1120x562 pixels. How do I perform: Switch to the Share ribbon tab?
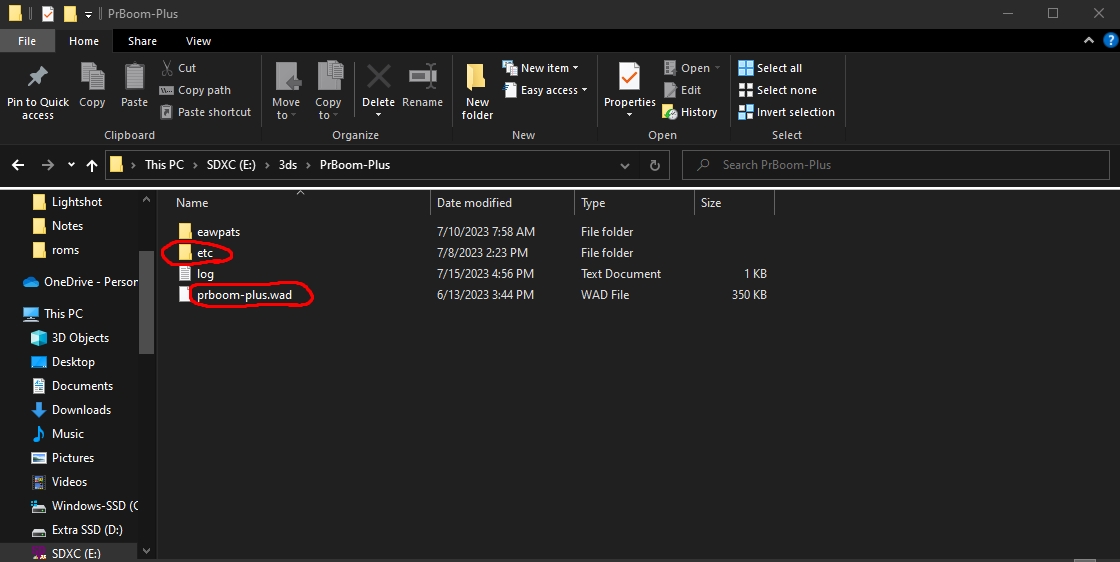click(x=142, y=41)
